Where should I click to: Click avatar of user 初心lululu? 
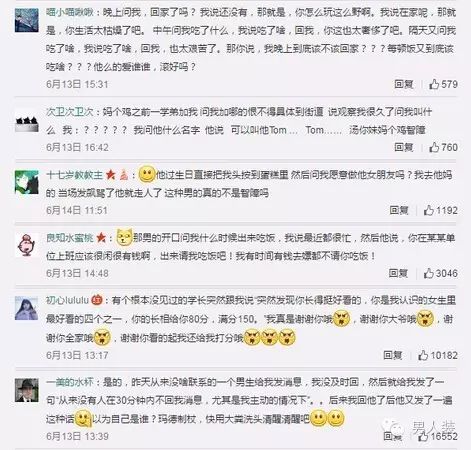pos(27,308)
